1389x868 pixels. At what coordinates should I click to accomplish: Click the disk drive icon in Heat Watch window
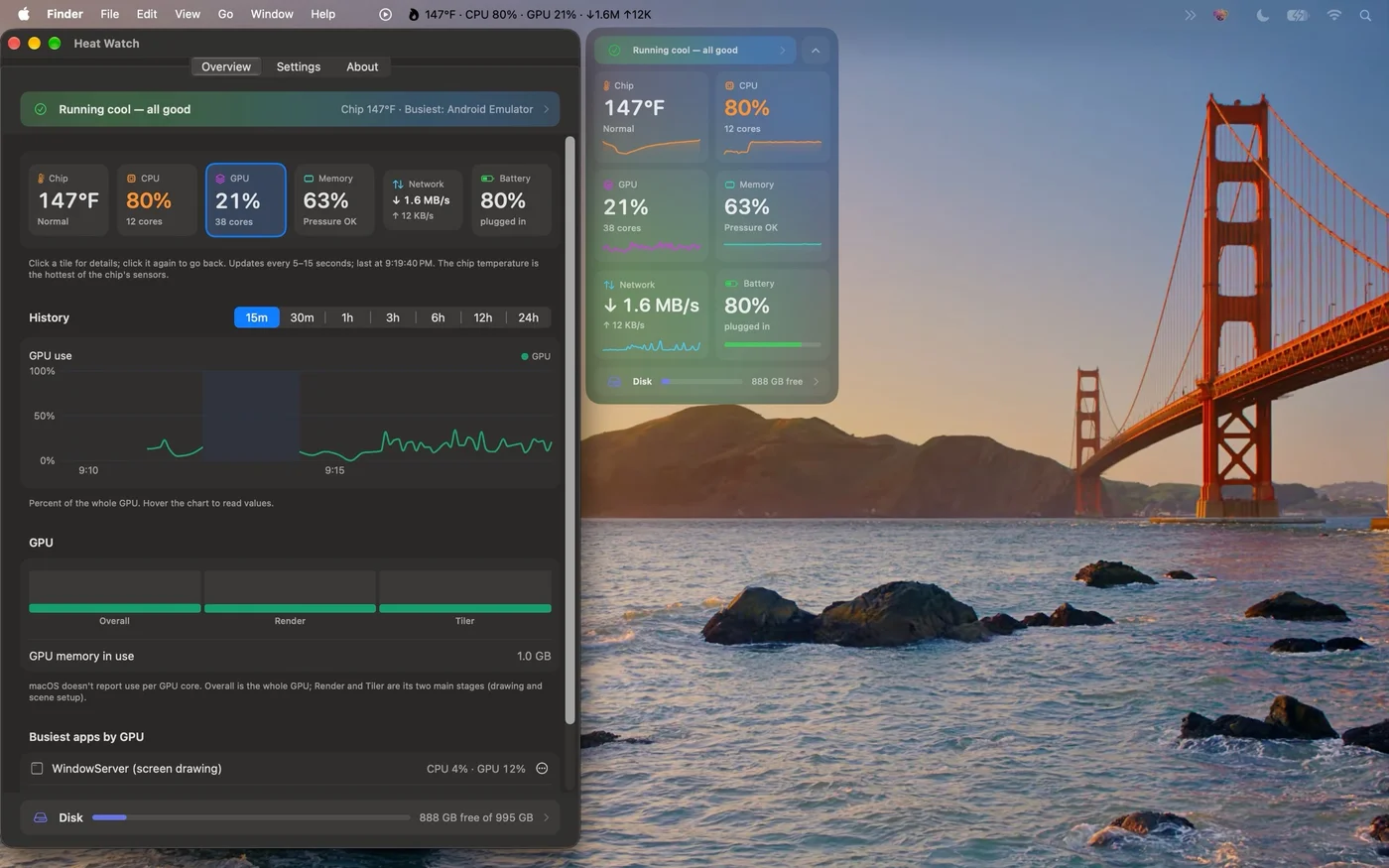[x=41, y=817]
